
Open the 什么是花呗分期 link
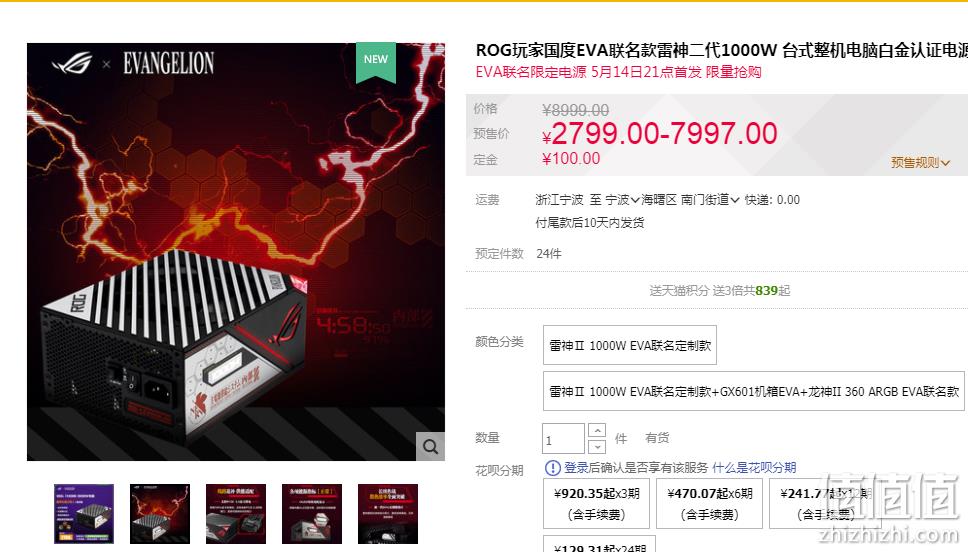[754, 468]
